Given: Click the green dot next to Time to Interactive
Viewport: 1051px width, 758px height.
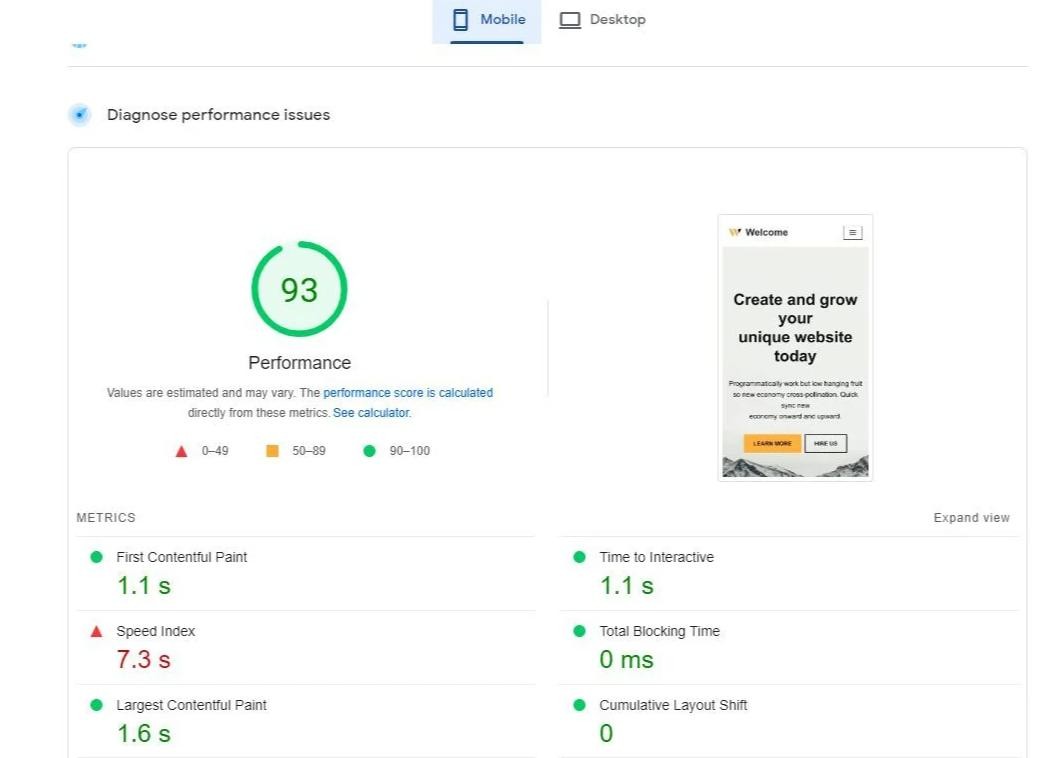Looking at the screenshot, I should tap(576, 557).
